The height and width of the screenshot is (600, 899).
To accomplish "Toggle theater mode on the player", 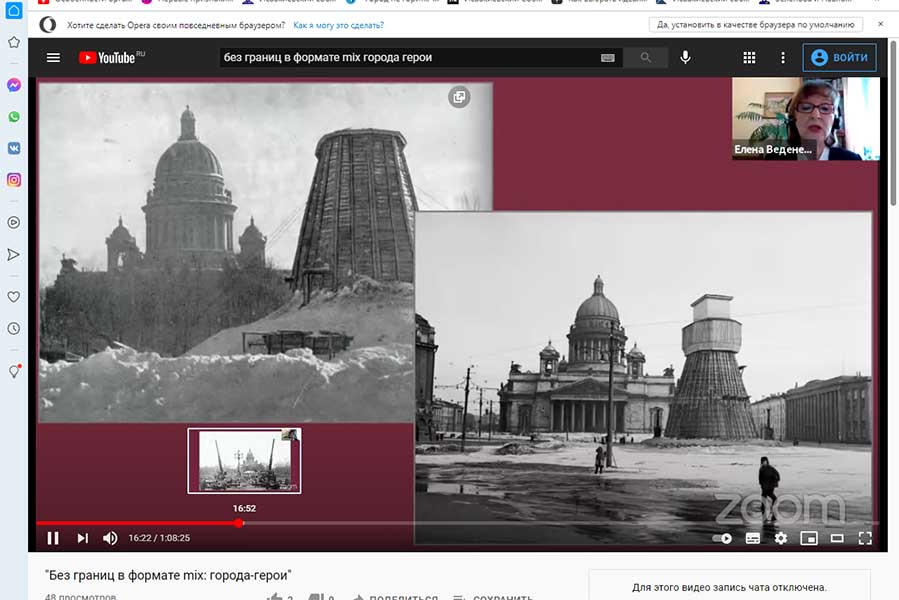I will (x=837, y=538).
